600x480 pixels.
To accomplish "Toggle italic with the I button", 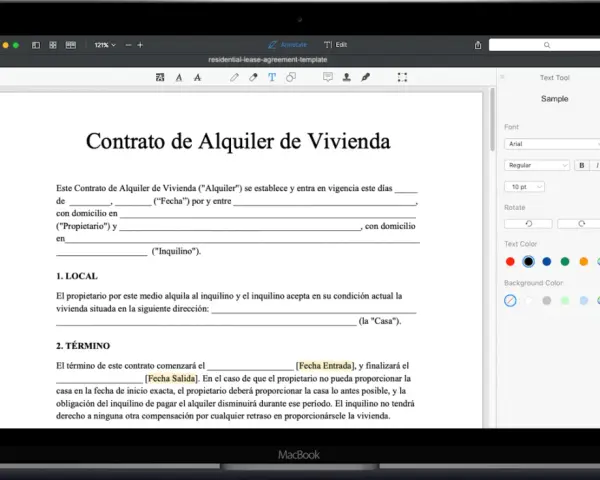I will (597, 165).
